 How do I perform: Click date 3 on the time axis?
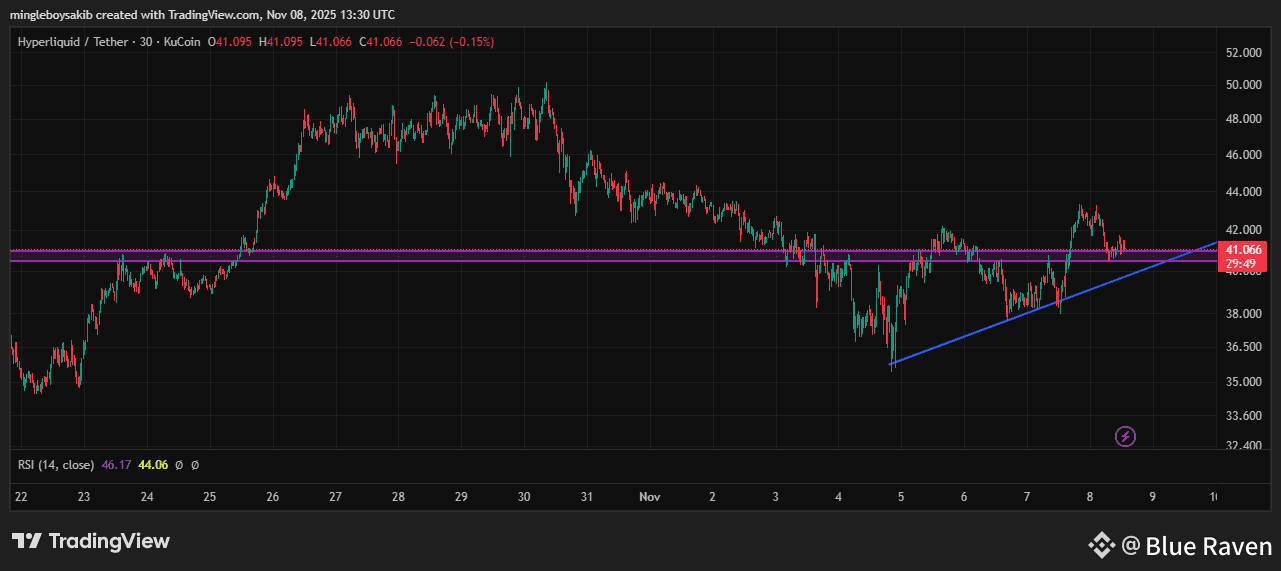(776, 497)
